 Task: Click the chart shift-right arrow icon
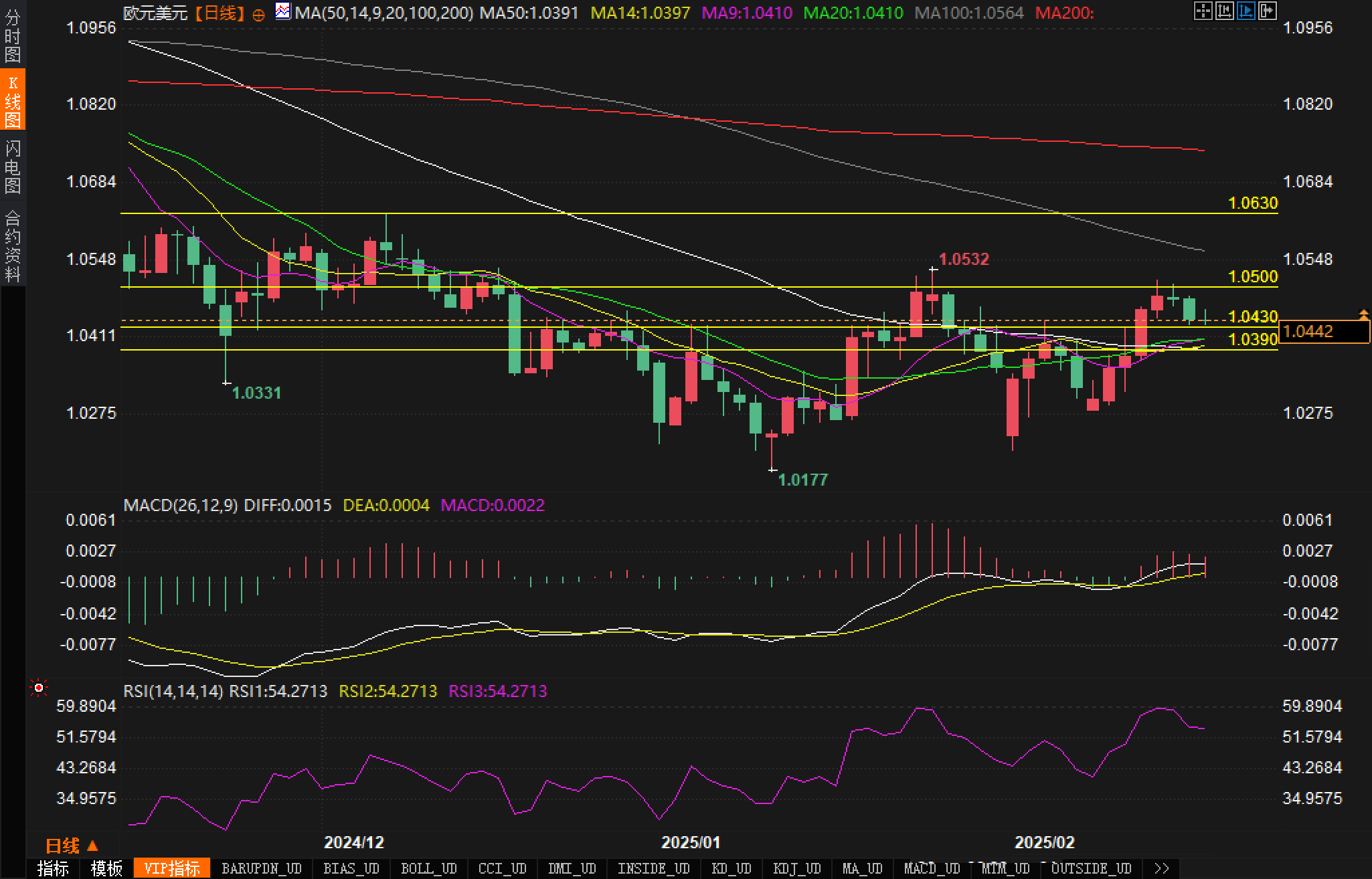(1267, 11)
